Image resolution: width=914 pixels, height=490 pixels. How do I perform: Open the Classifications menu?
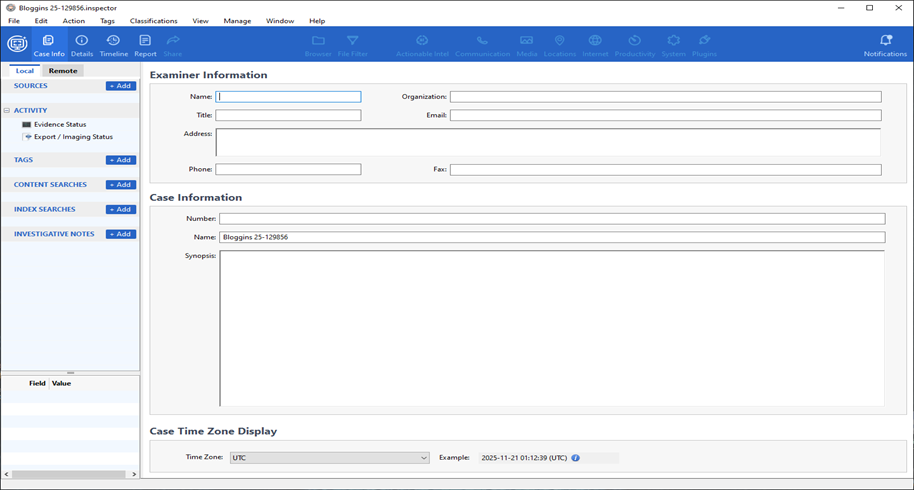pos(153,21)
